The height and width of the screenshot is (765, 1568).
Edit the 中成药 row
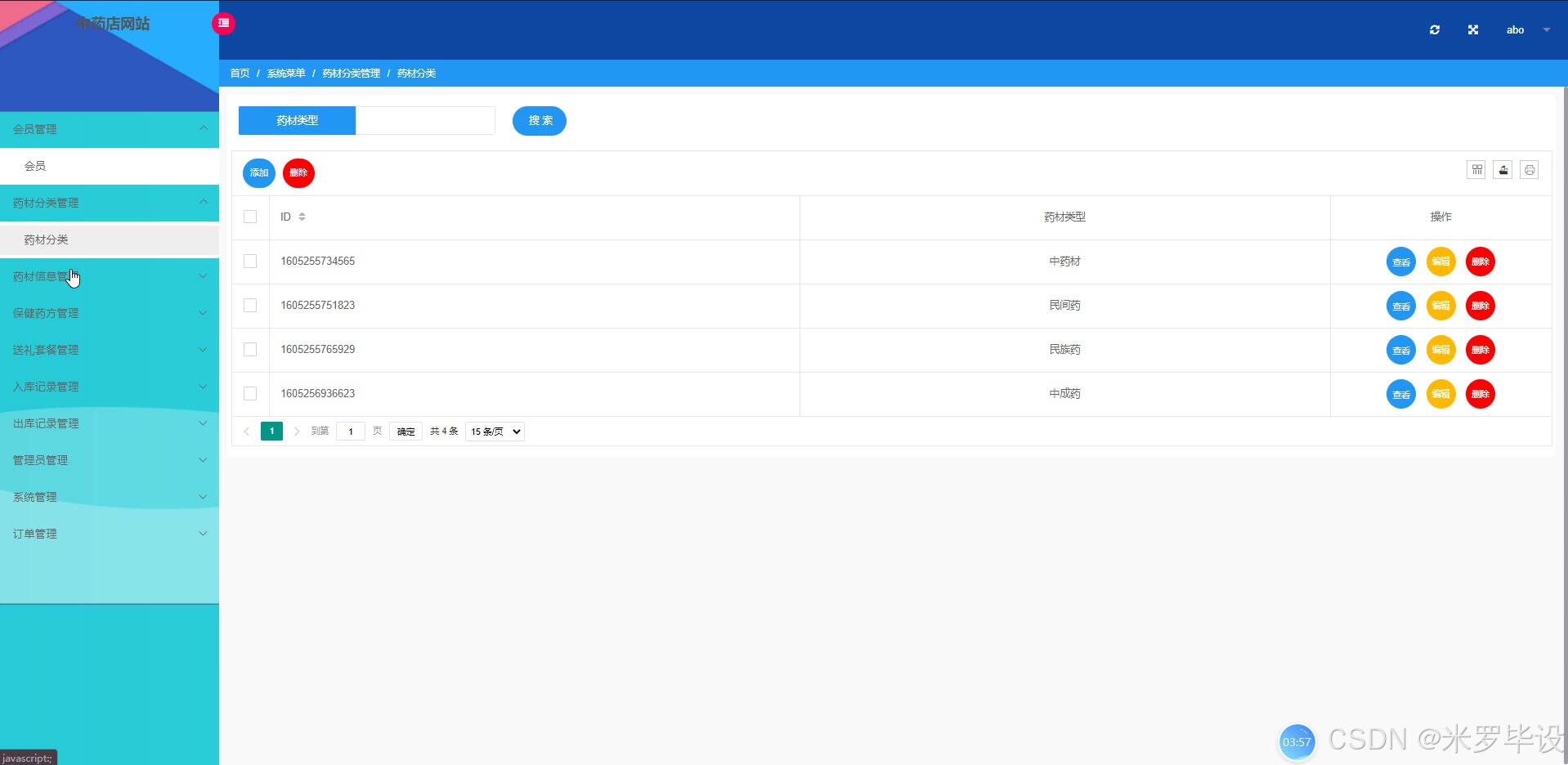(1440, 394)
